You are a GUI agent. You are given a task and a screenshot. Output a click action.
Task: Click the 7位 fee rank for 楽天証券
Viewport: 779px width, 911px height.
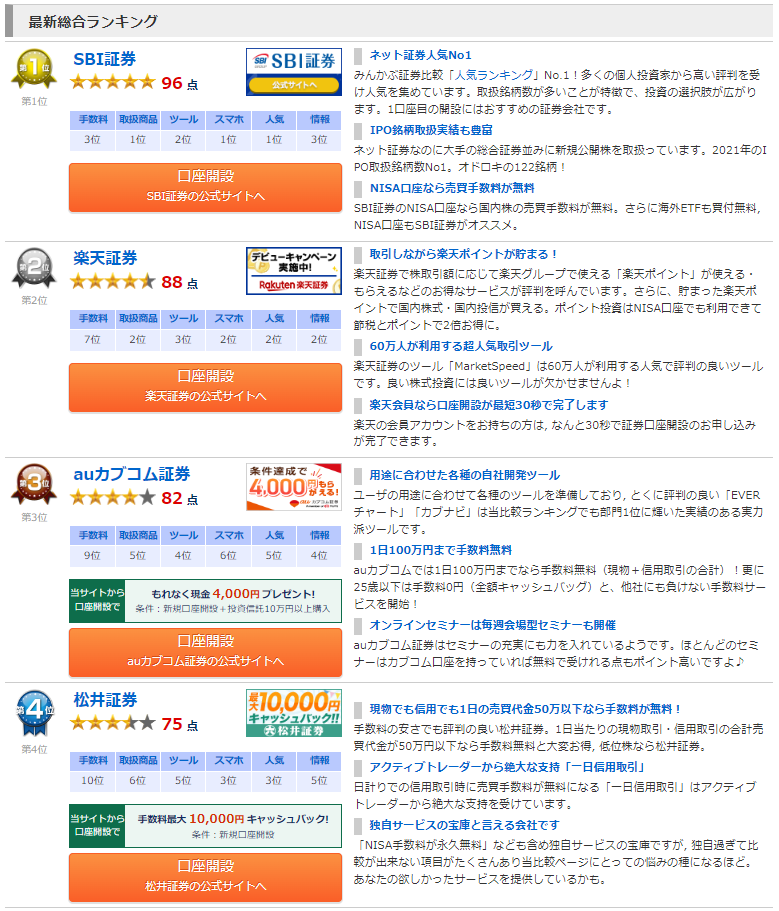point(92,340)
